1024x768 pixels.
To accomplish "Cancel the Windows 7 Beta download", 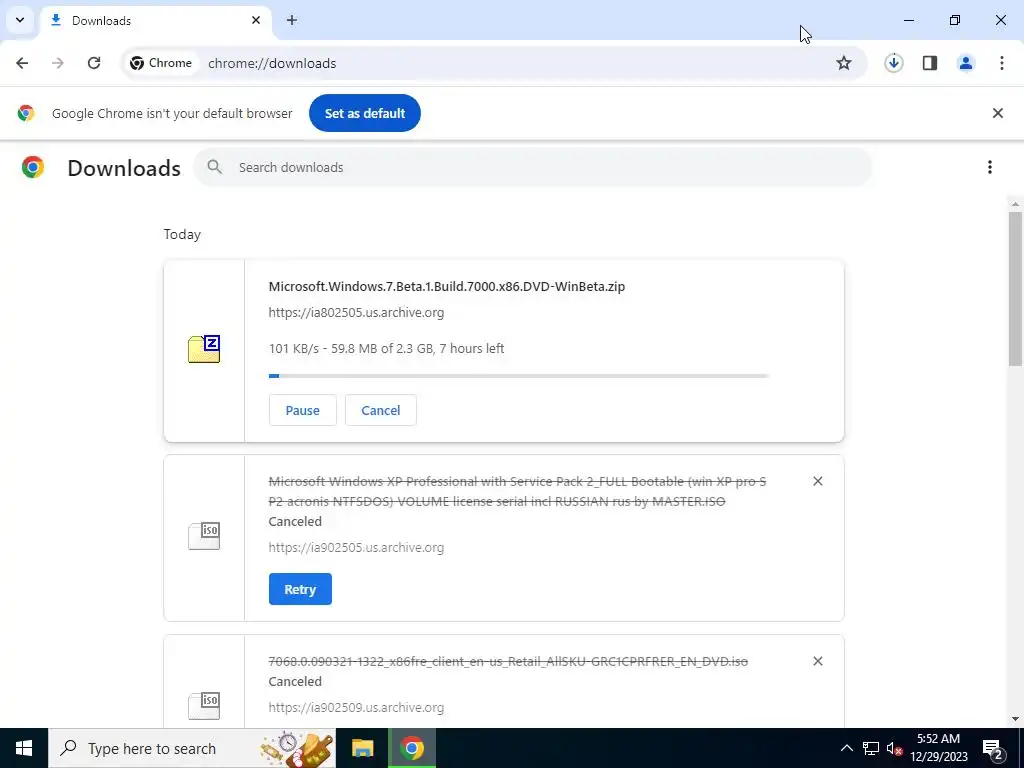I will [381, 410].
